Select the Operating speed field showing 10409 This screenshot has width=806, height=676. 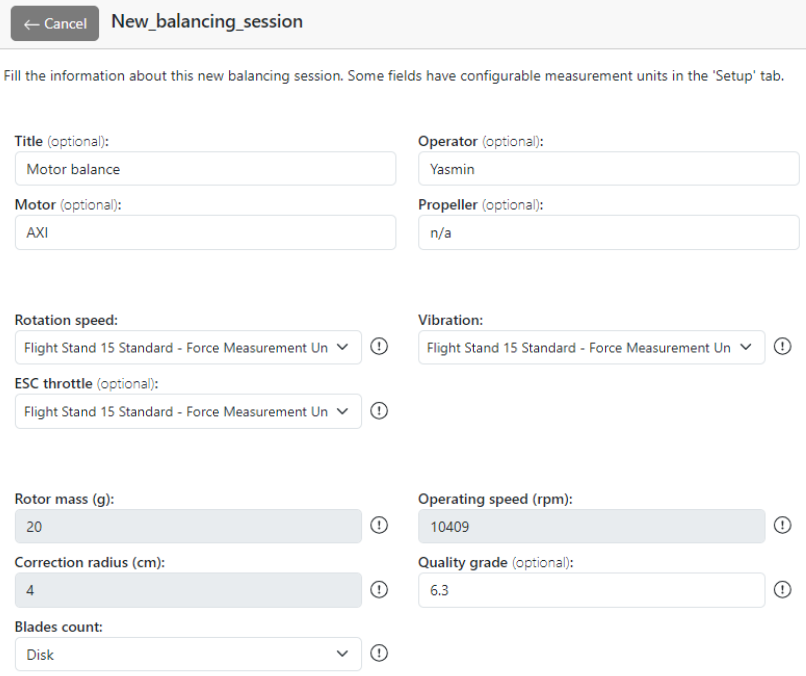[x=591, y=526]
